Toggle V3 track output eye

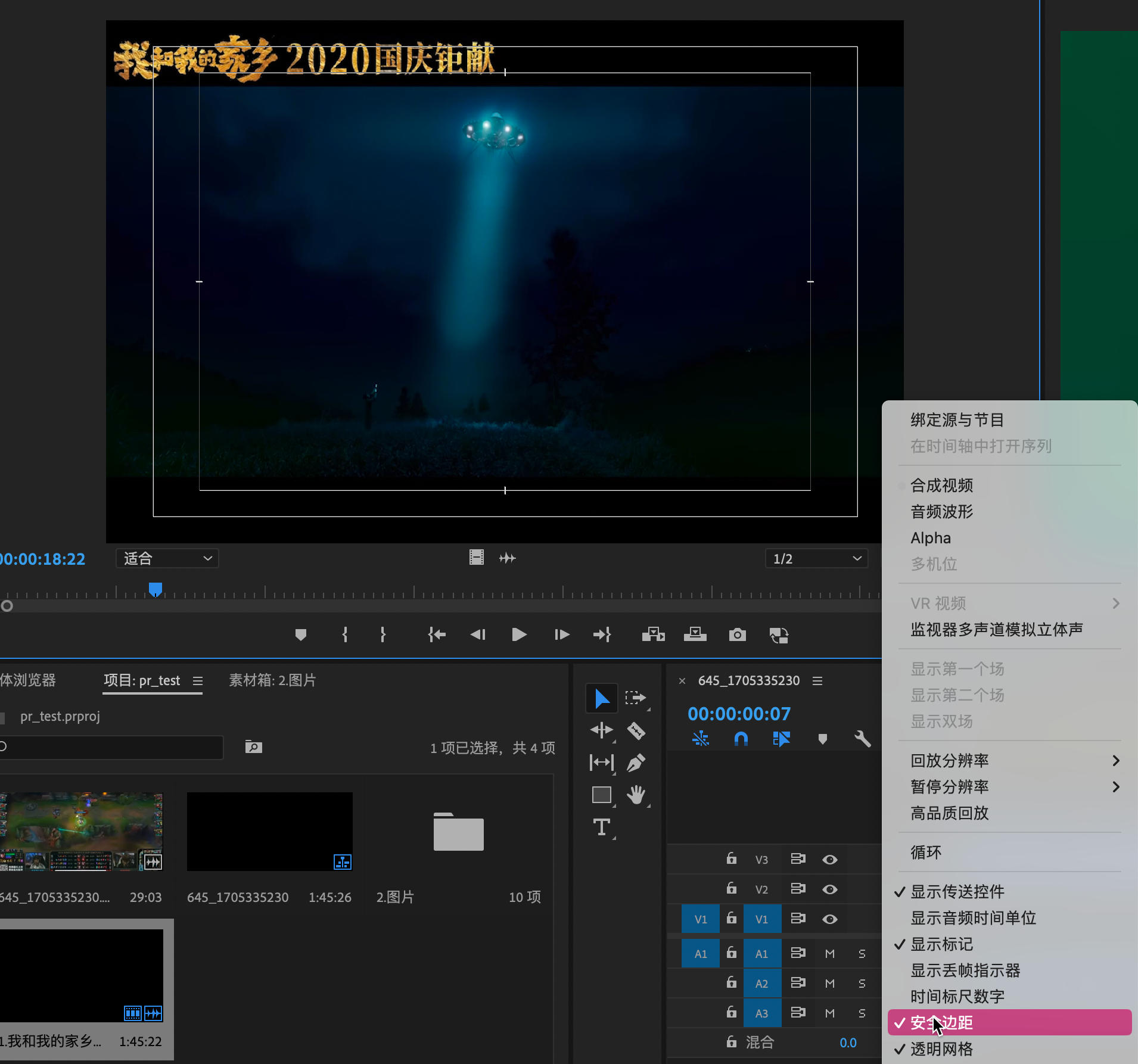[830, 860]
